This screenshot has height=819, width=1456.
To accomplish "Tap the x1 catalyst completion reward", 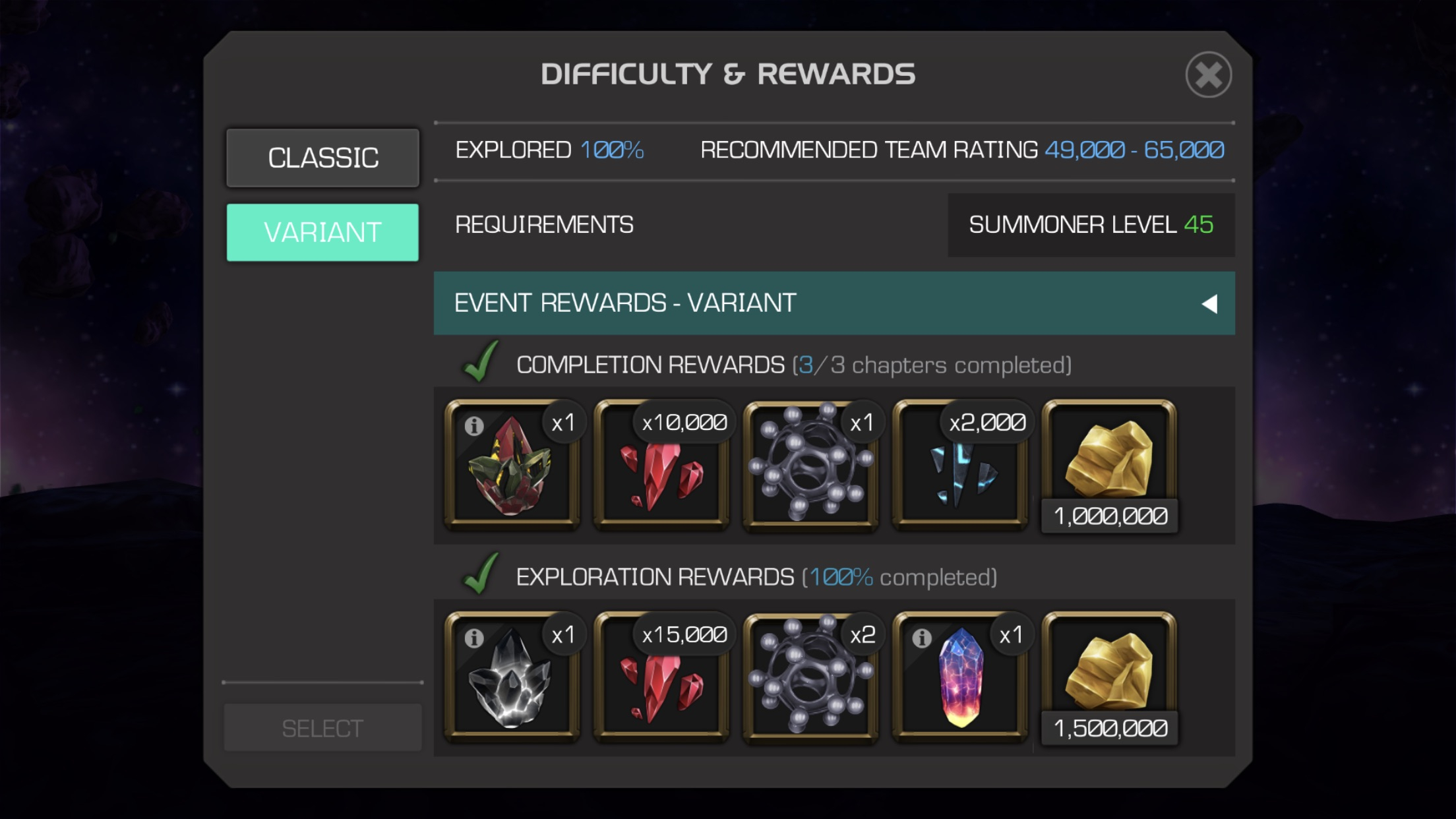I will point(811,466).
